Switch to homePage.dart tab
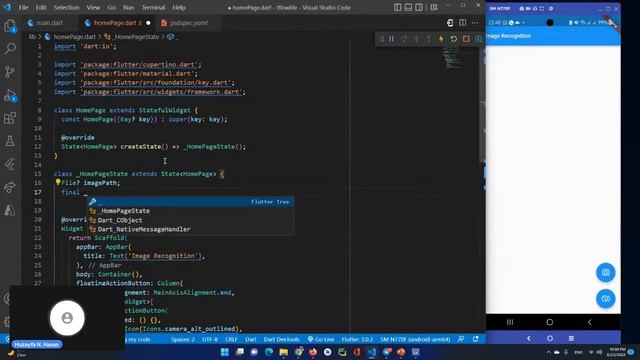Image resolution: width=640 pixels, height=360 pixels. tap(117, 23)
